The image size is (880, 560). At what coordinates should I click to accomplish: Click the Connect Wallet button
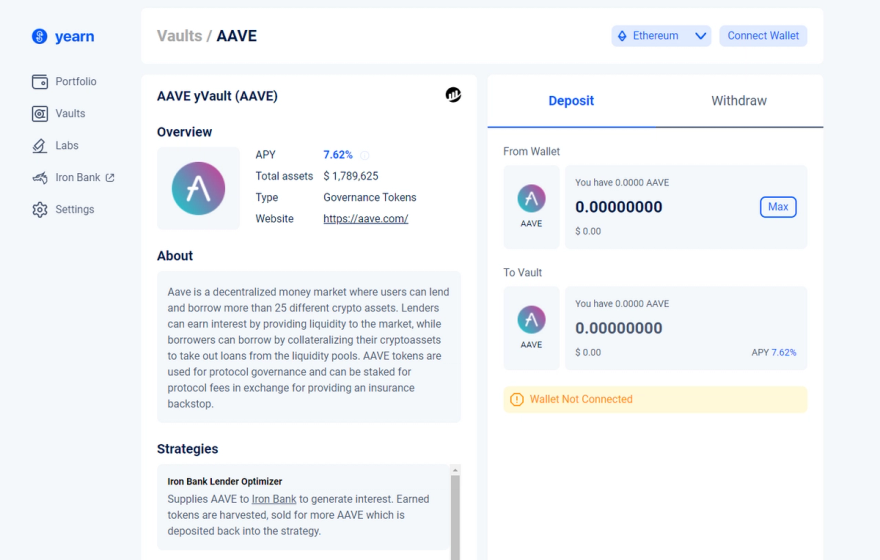[763, 36]
